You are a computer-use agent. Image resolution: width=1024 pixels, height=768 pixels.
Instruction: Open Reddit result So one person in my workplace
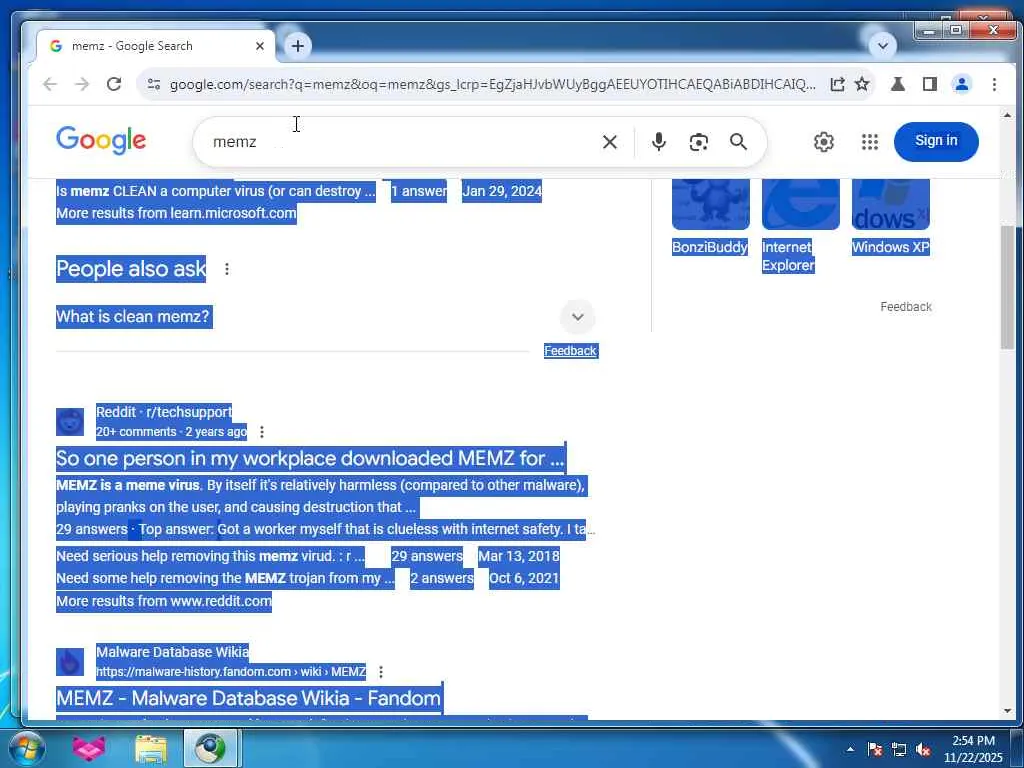pos(310,458)
